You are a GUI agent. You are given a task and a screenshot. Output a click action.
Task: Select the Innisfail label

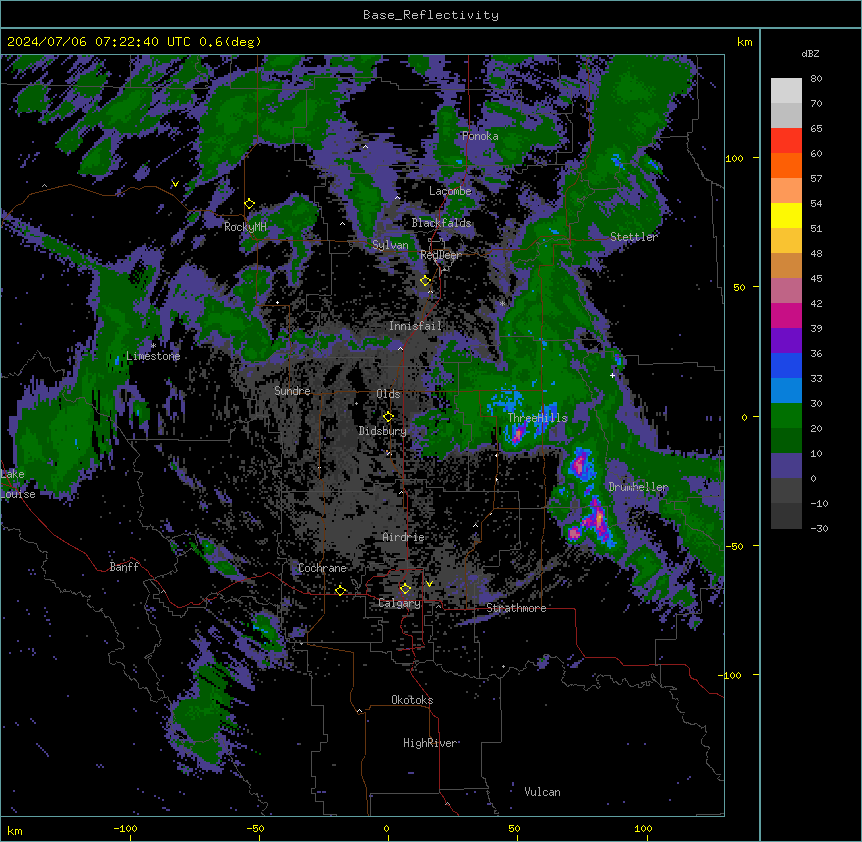416,326
